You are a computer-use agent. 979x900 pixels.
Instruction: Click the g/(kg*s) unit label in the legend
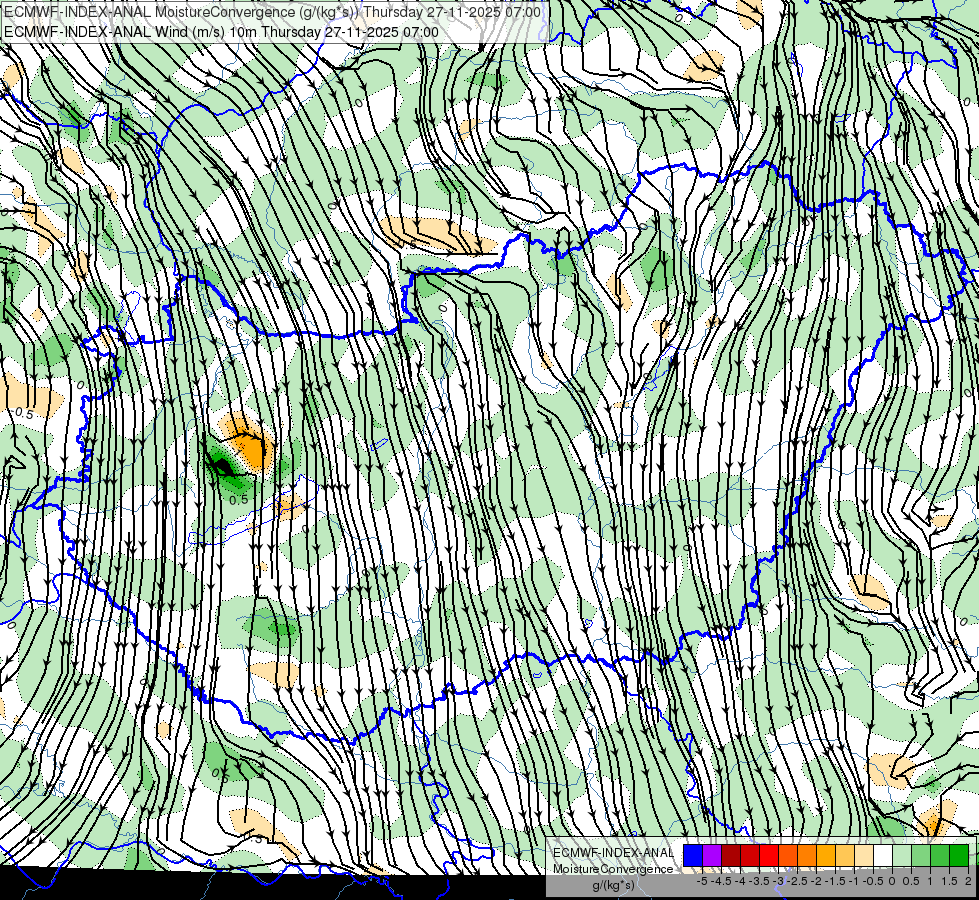(614, 885)
